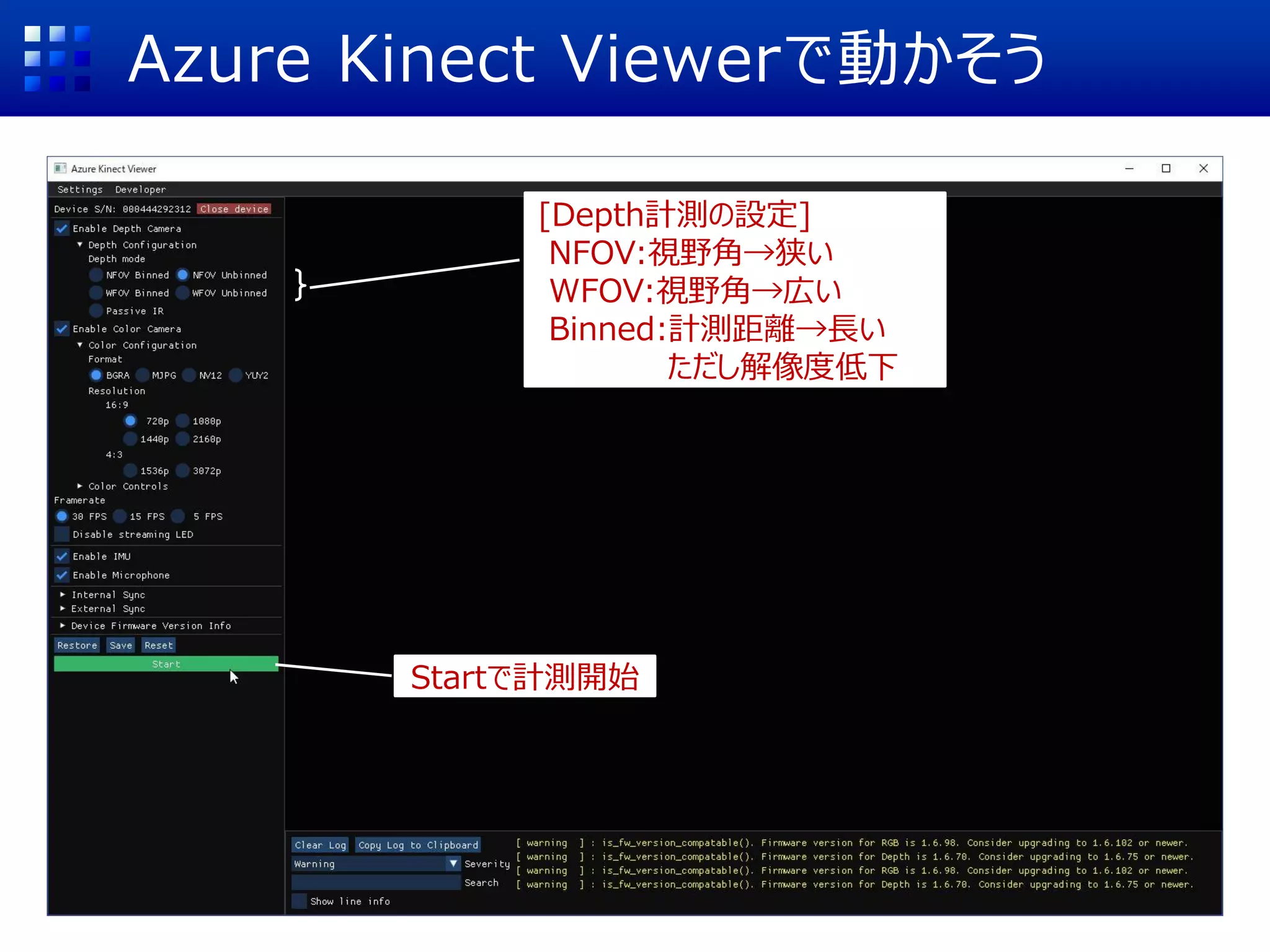Select YUY2 color format
The height and width of the screenshot is (952, 1270).
point(236,375)
